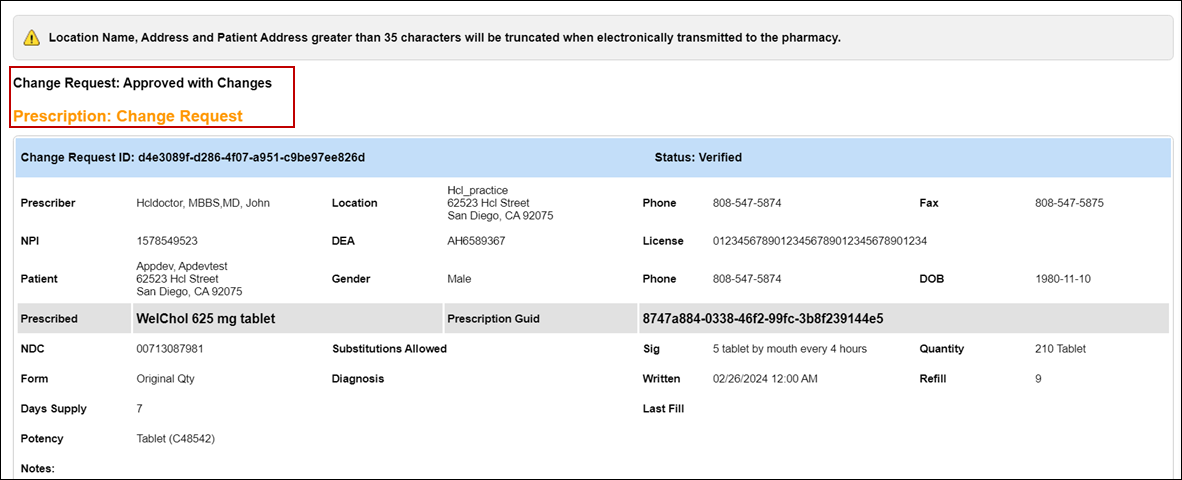Select the "Prescription: Change Request" orange heading
The image size is (1182, 480).
coord(128,116)
